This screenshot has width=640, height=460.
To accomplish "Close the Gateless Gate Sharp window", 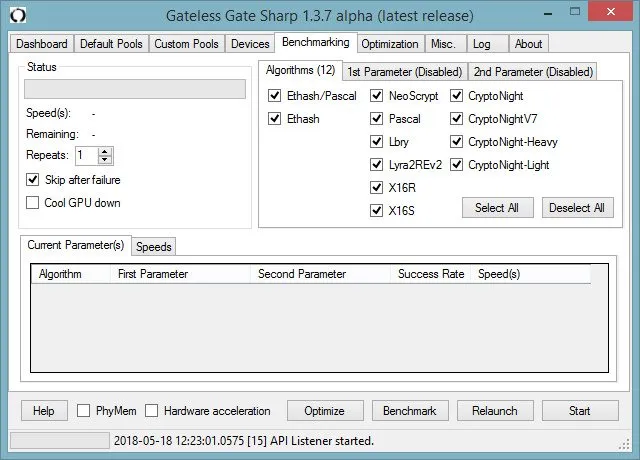I will tap(611, 11).
